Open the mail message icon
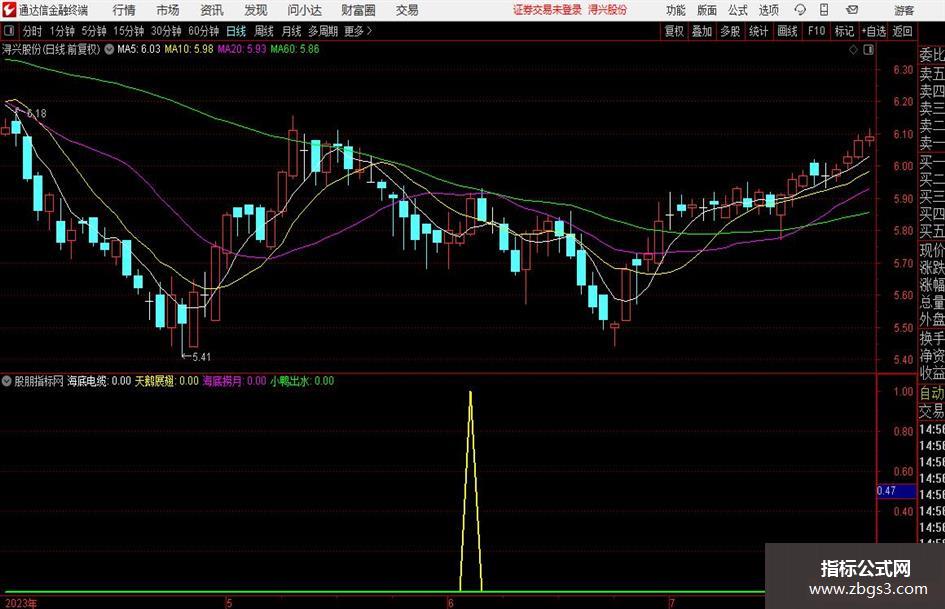This screenshot has height=609, width=945. [852, 10]
